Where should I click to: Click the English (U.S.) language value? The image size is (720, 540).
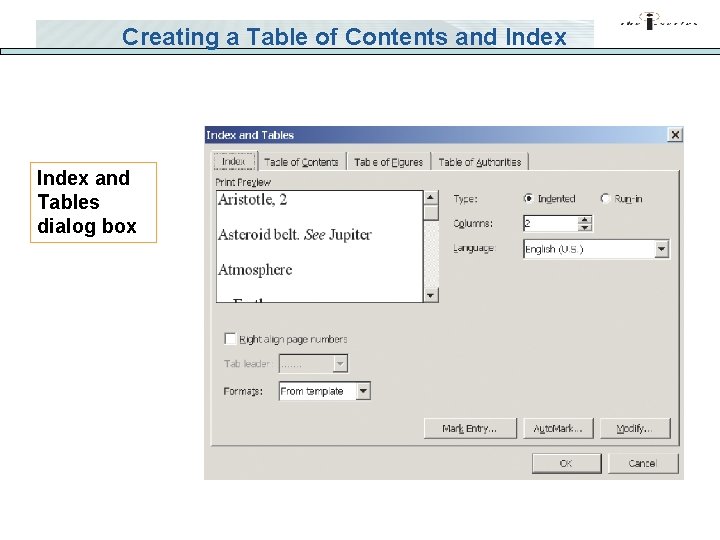[554, 249]
